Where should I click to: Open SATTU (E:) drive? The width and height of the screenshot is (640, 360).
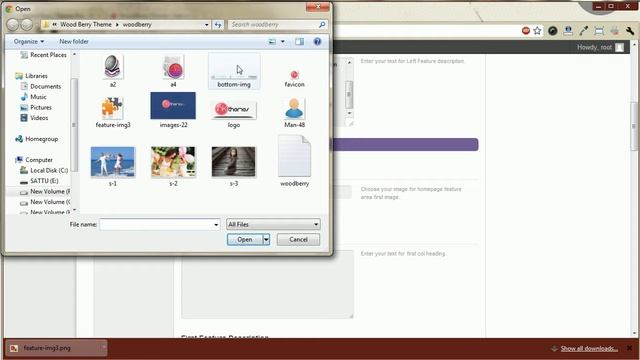[x=39, y=181]
